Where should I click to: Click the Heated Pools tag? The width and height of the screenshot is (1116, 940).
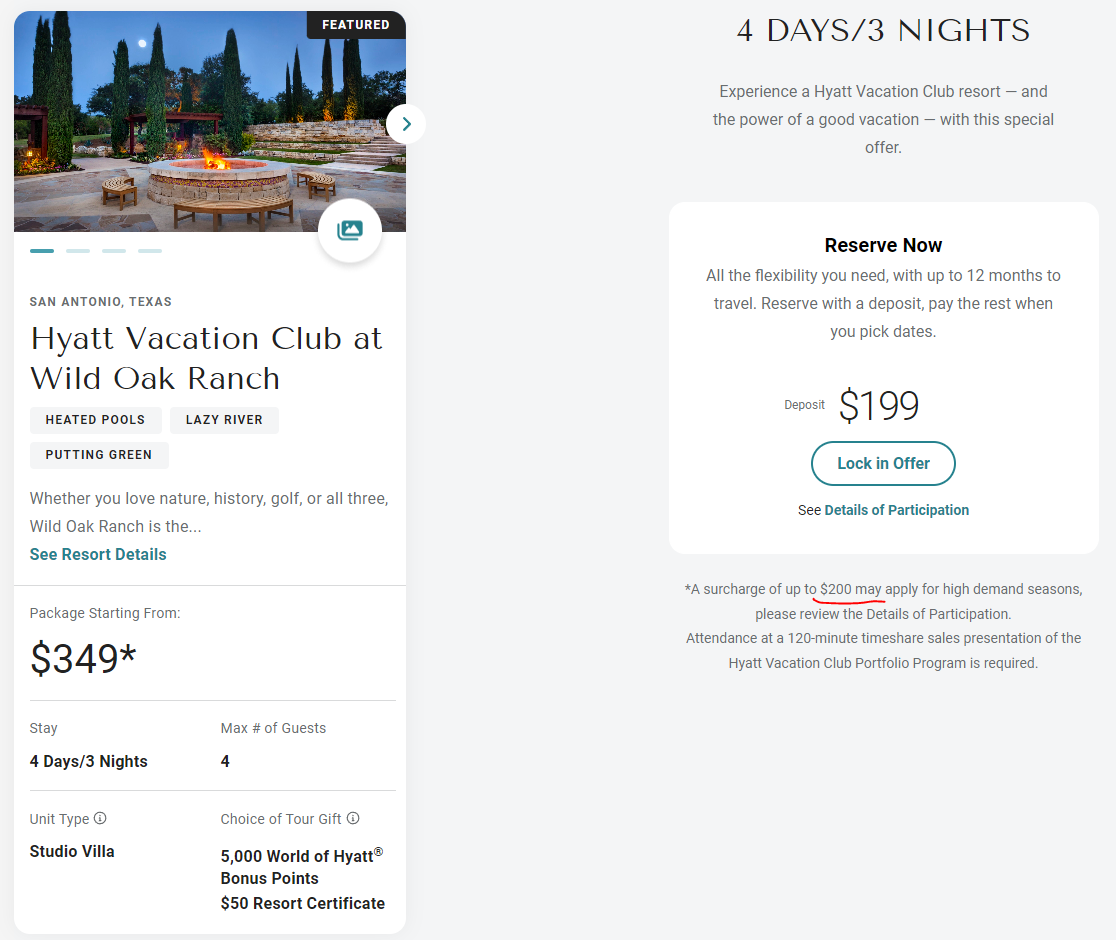coord(95,420)
